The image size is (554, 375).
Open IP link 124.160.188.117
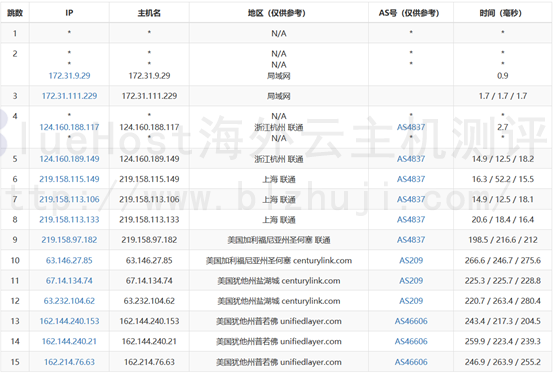(x=69, y=127)
